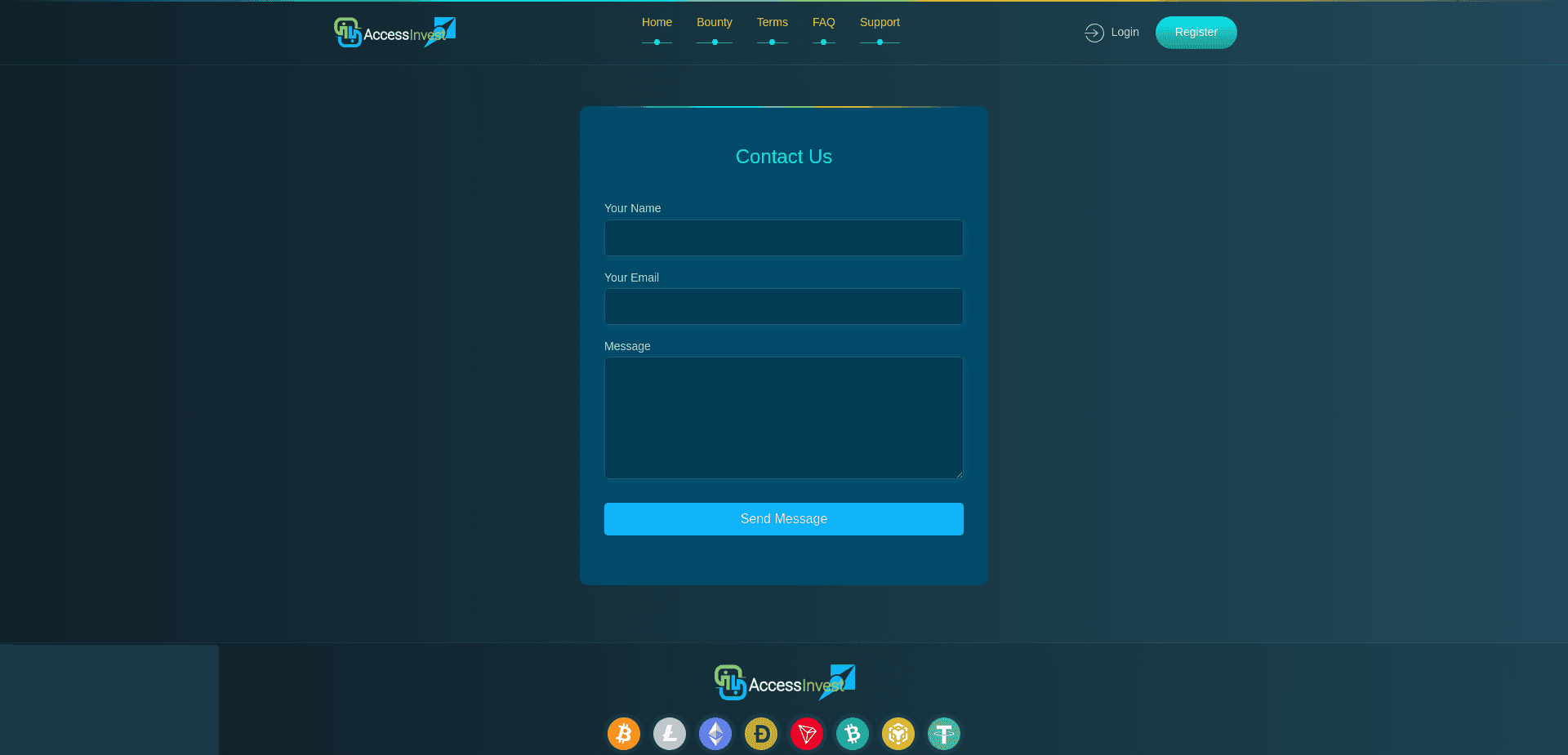Screen dimensions: 1568x755
Task: Open the Home navigation menu item
Action: point(657,22)
